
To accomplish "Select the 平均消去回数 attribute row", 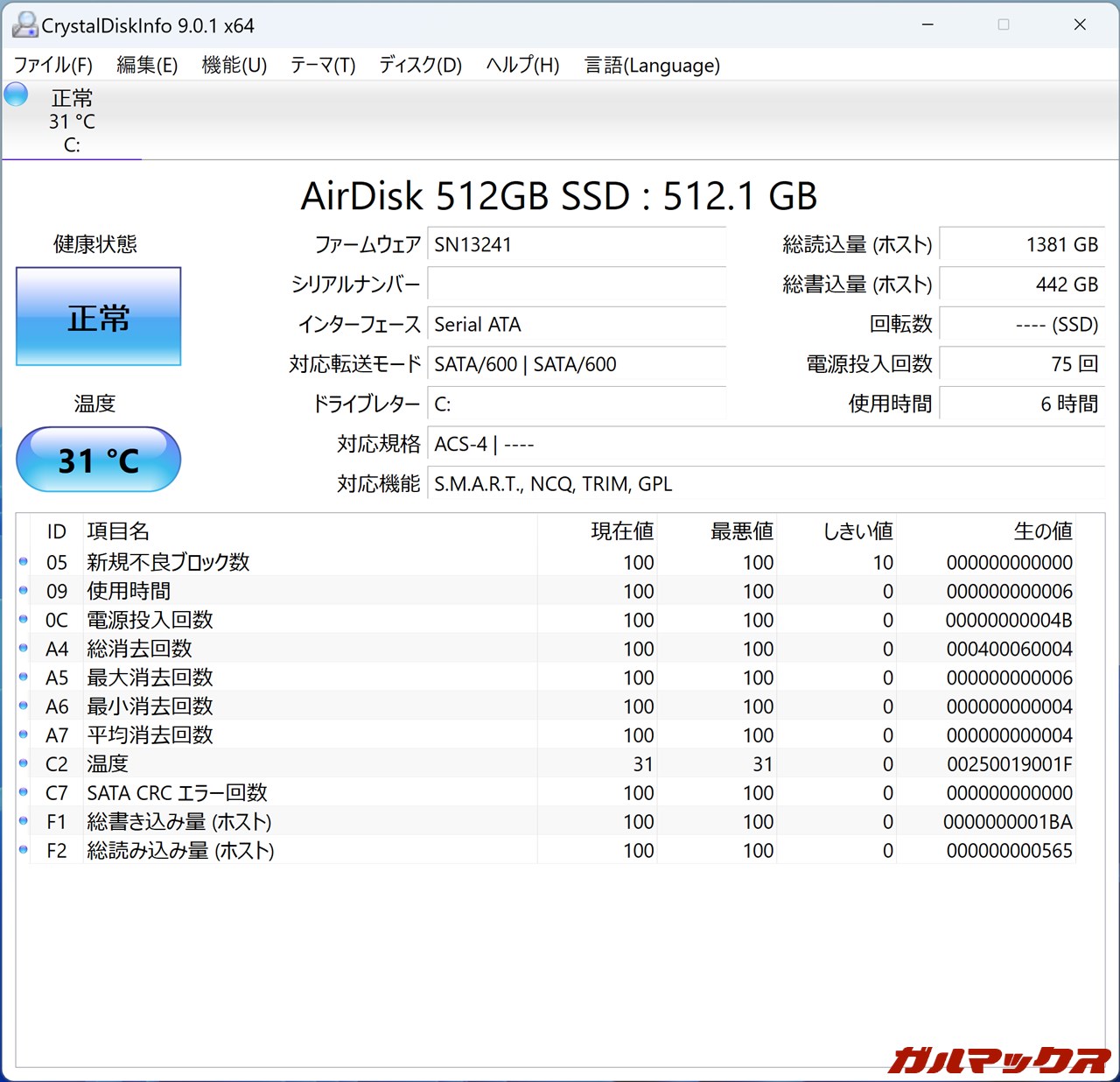I will 150,735.
